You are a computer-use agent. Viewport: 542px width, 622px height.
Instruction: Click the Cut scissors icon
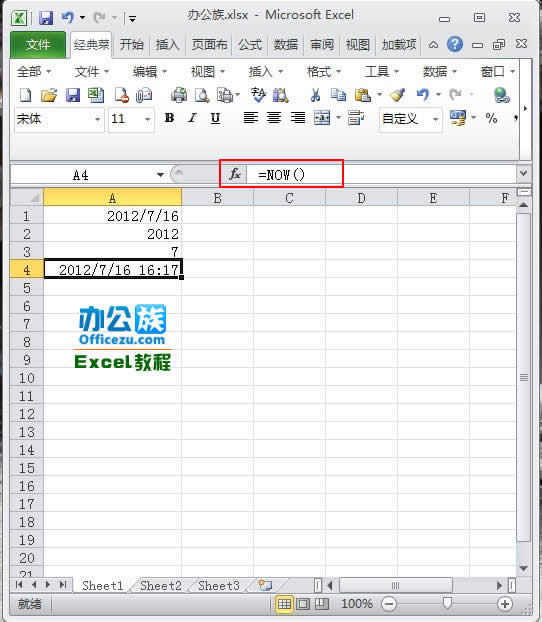315,95
